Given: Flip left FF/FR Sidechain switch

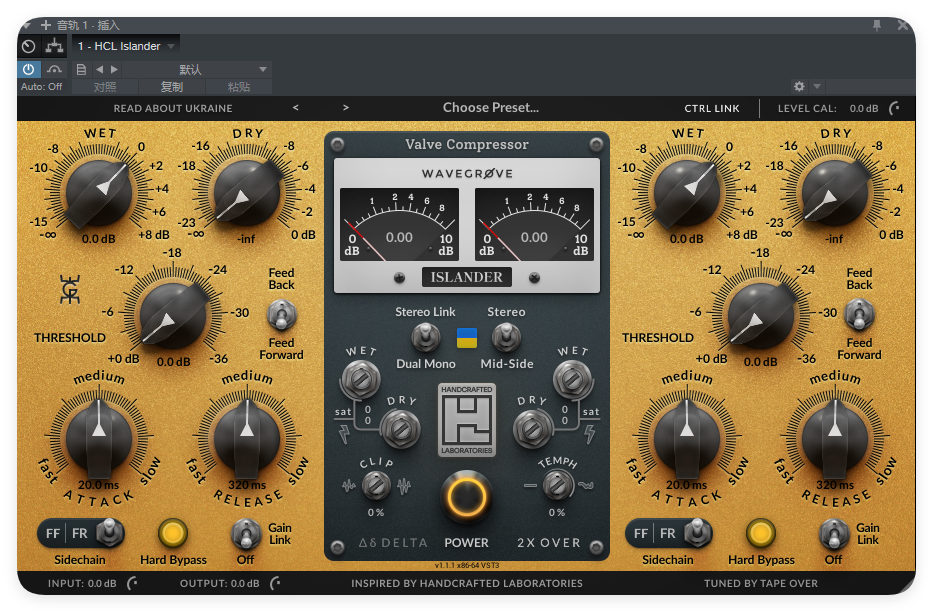Looking at the screenshot, I should (x=108, y=532).
